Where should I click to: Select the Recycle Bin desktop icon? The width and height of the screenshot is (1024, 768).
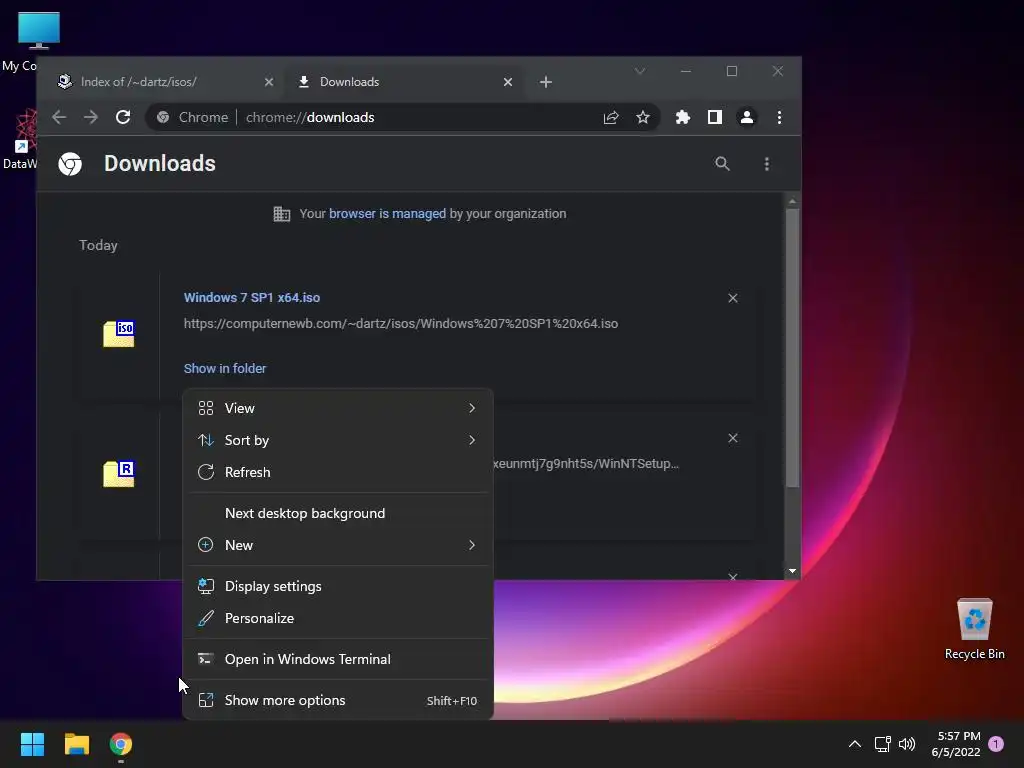pos(974,630)
